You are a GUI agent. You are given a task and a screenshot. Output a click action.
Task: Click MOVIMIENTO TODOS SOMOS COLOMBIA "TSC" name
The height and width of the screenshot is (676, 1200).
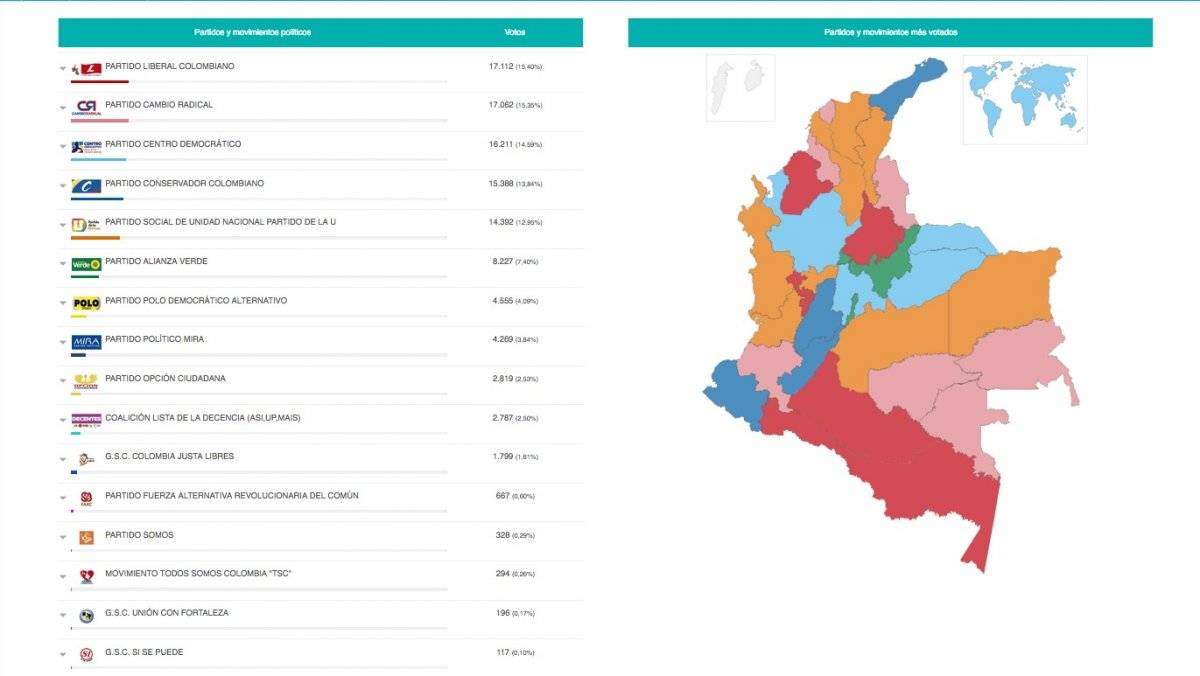coord(198,573)
